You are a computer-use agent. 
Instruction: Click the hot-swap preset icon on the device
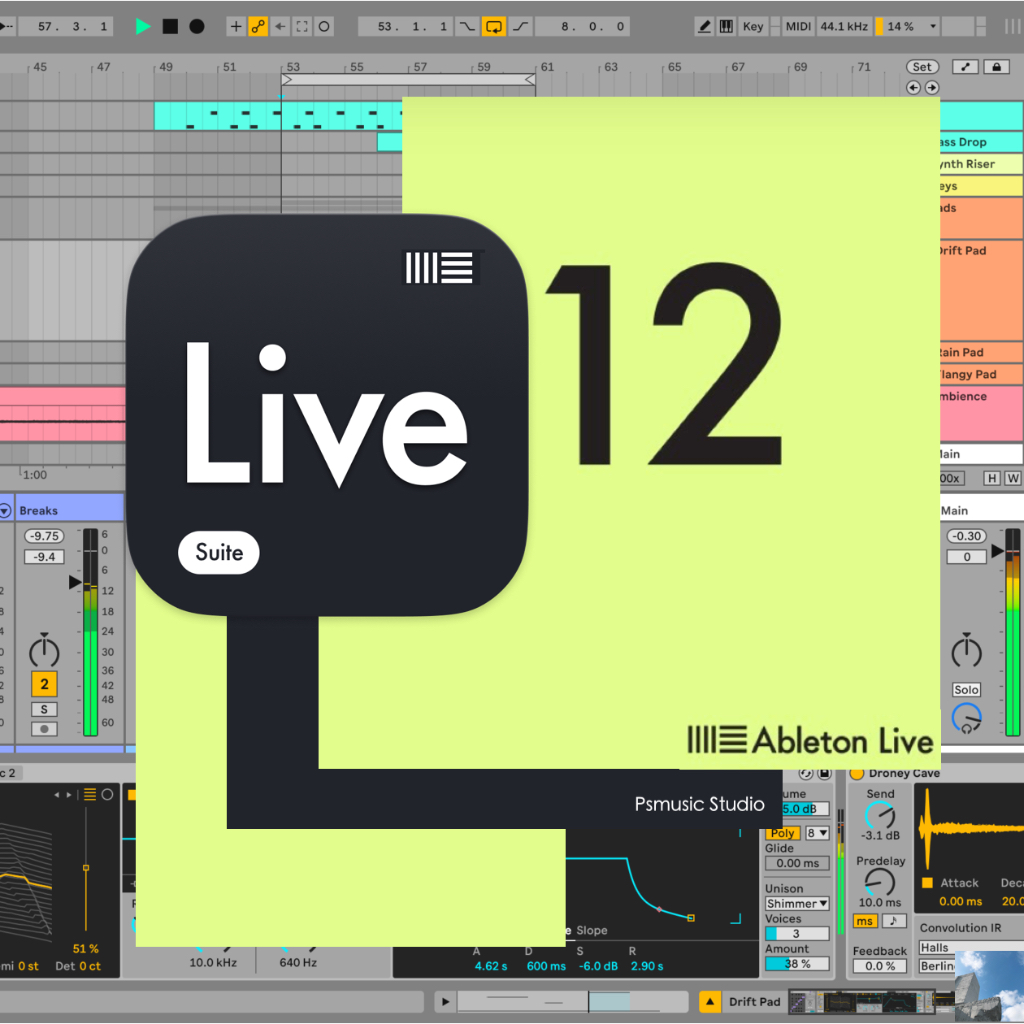click(805, 774)
